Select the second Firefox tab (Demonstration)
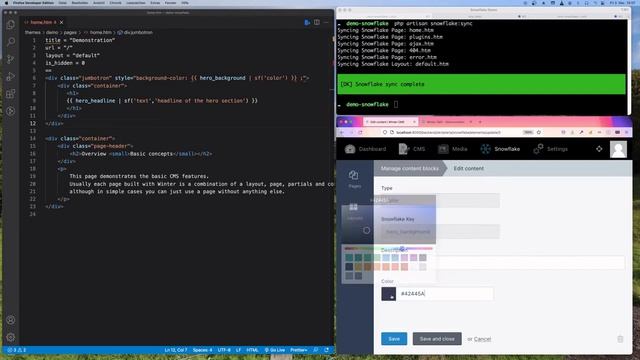 (447, 122)
